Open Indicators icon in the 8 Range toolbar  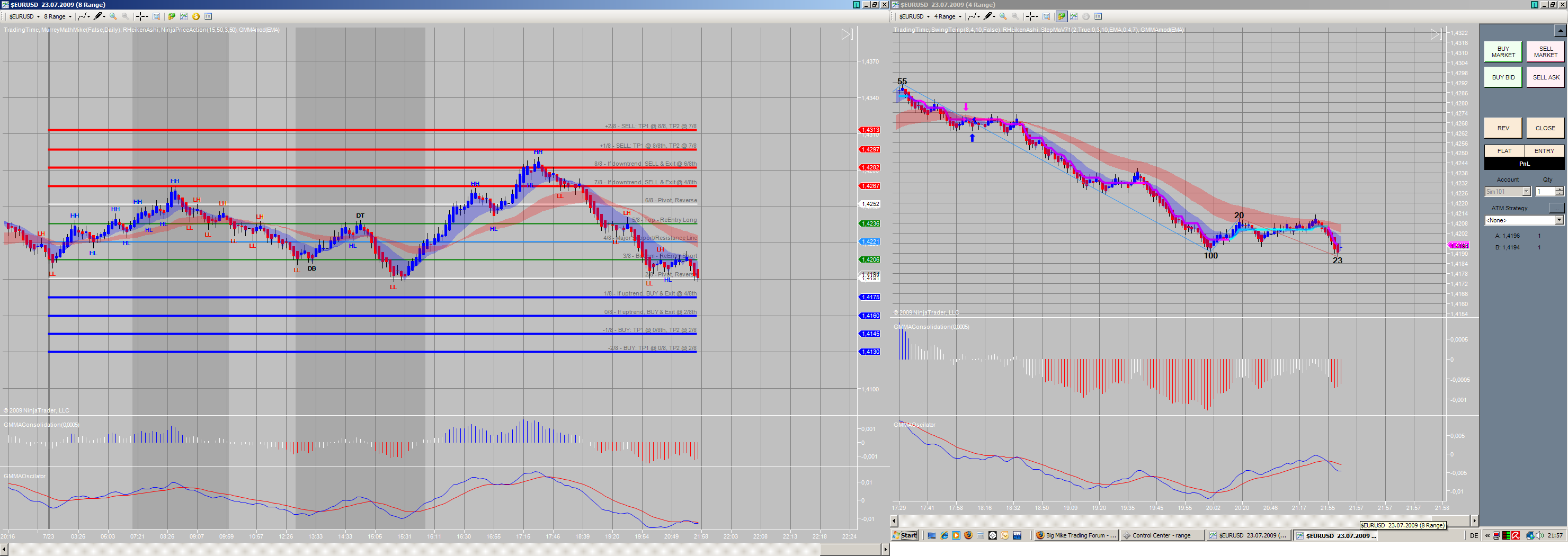point(184,16)
